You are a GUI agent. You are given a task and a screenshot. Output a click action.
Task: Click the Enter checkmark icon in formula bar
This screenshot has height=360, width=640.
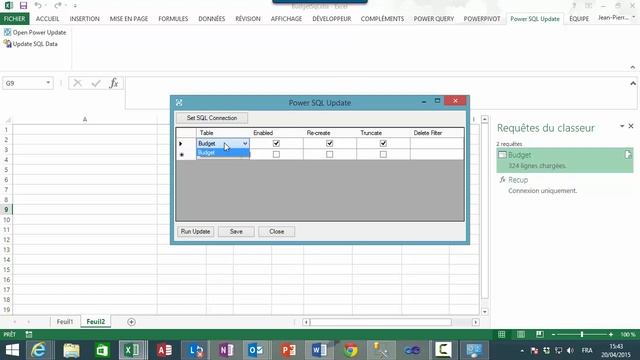96,83
